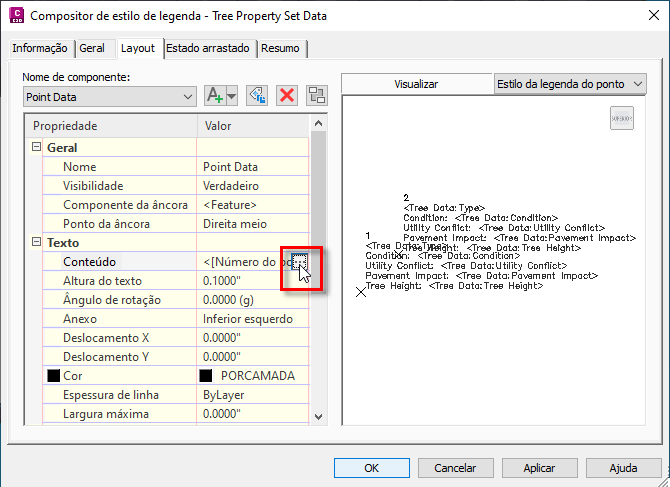The width and height of the screenshot is (670, 487).
Task: Click the Cor property black swatch
Action: 53,376
